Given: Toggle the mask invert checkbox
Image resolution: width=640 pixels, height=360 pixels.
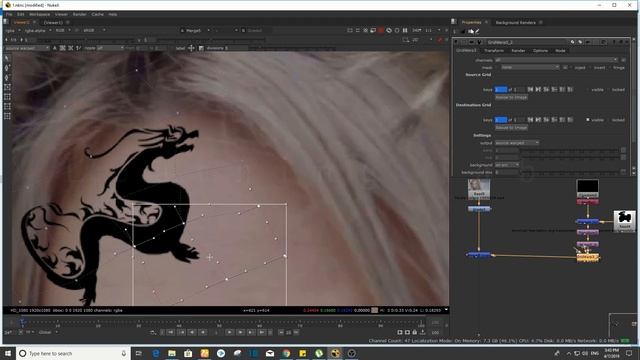Looking at the screenshot, I should (590, 67).
